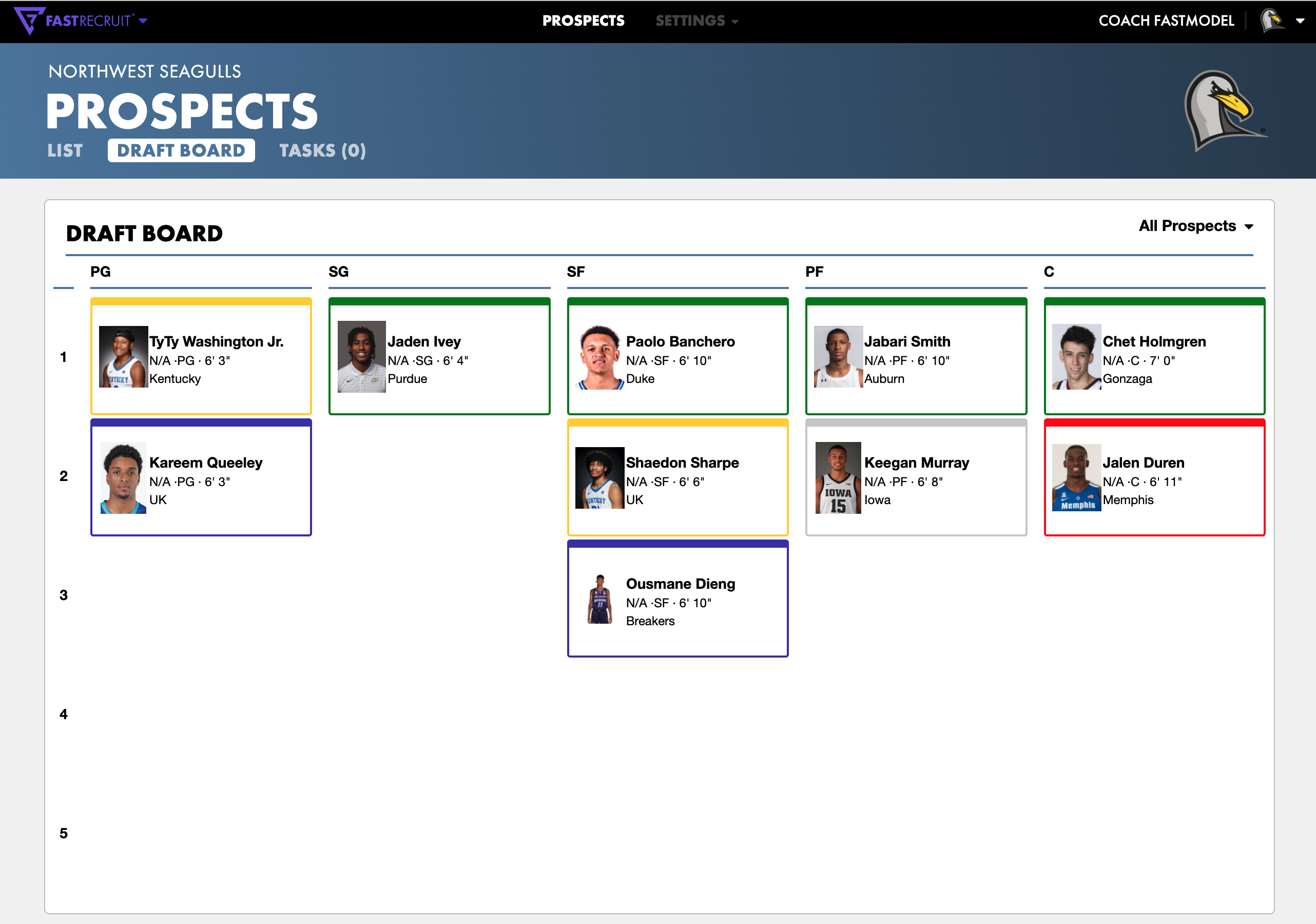Click TyTy Washington Jr. photo thumbnail
The image size is (1316, 924).
coord(123,357)
